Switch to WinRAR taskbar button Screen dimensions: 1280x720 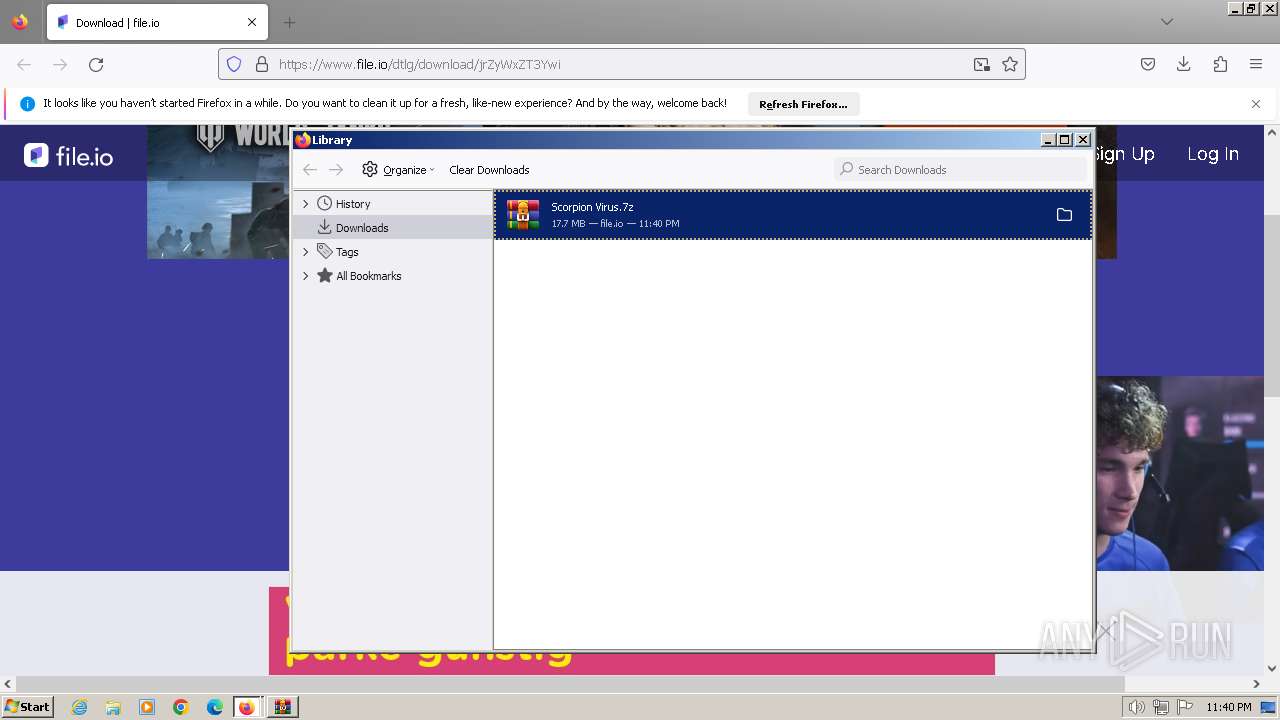coord(282,707)
